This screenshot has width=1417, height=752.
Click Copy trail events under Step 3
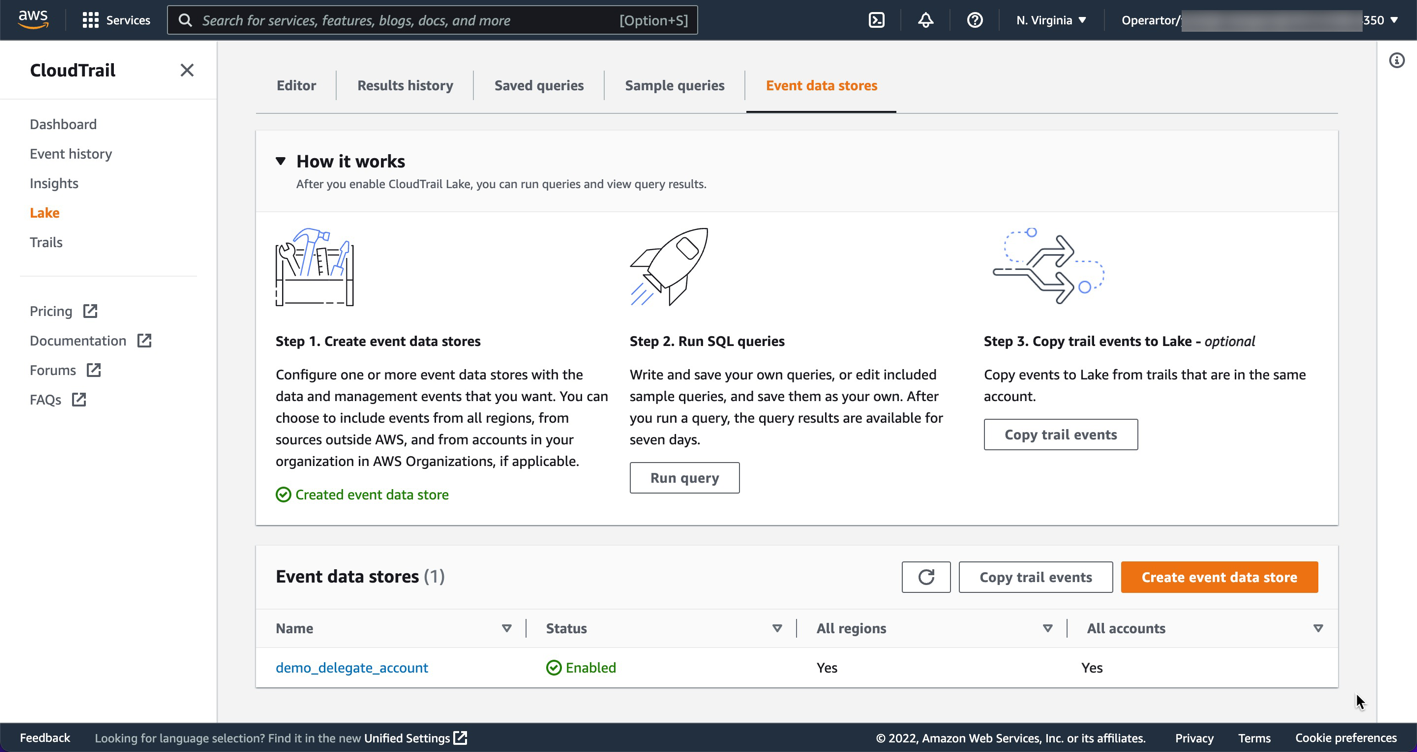tap(1061, 435)
